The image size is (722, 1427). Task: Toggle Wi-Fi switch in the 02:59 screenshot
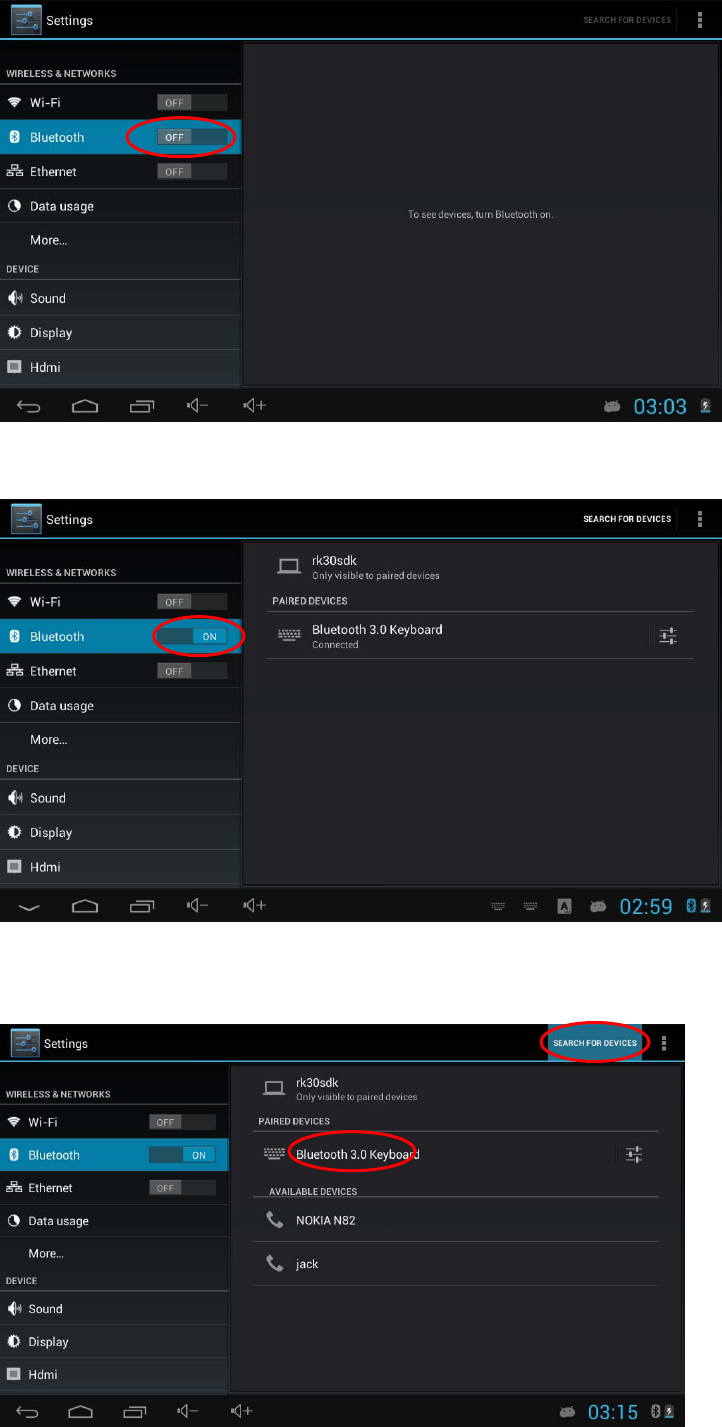pos(192,602)
